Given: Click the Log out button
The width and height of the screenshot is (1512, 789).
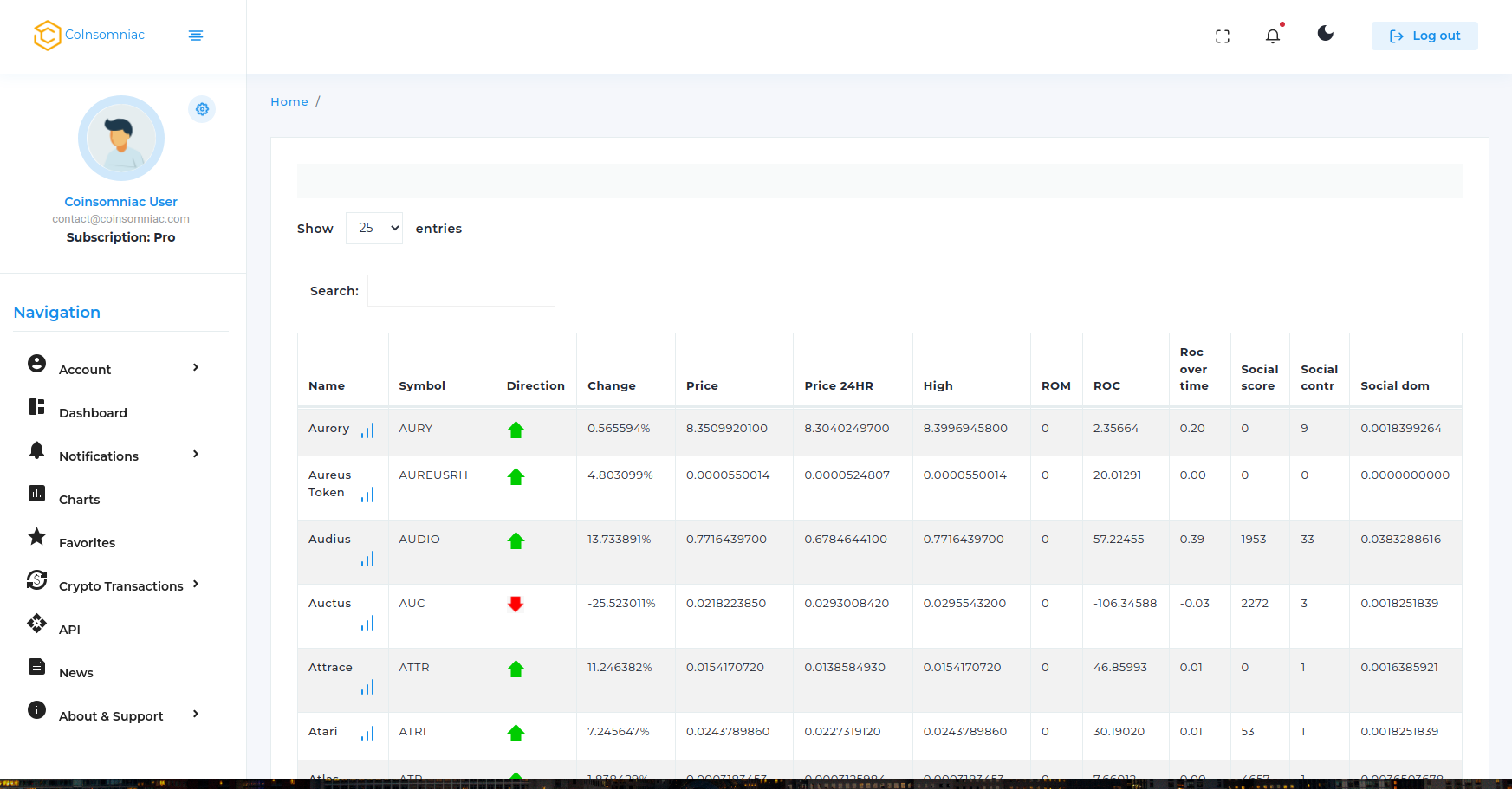Looking at the screenshot, I should pos(1424,36).
